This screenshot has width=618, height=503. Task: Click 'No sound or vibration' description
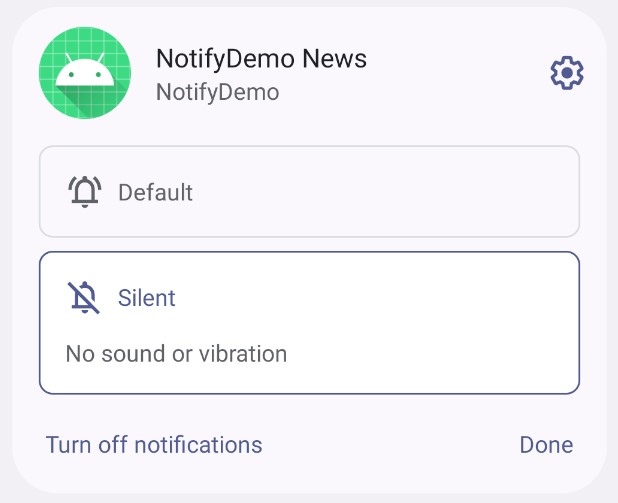(x=176, y=354)
